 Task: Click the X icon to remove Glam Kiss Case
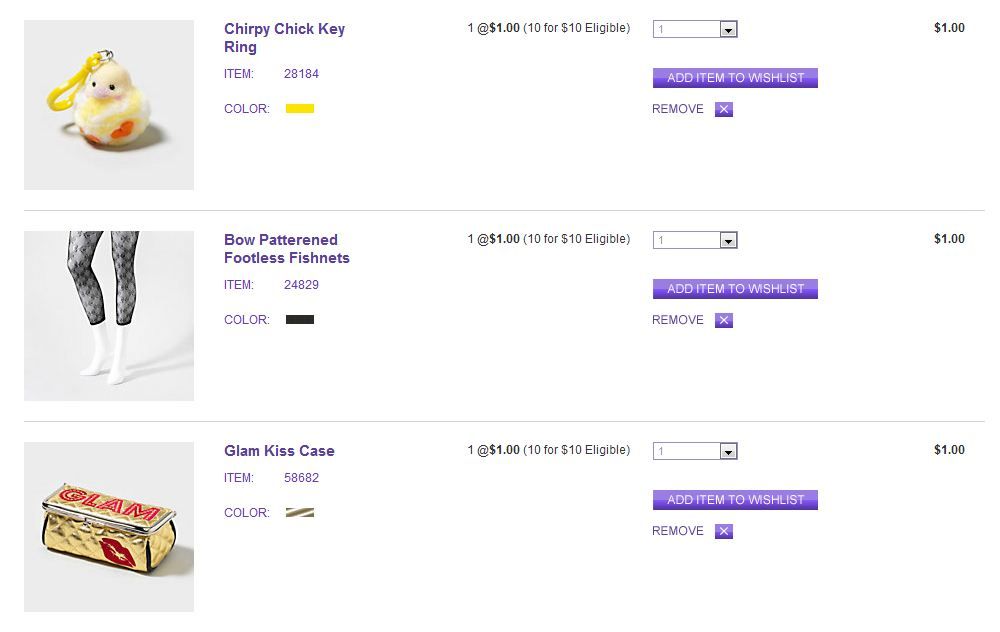724,532
